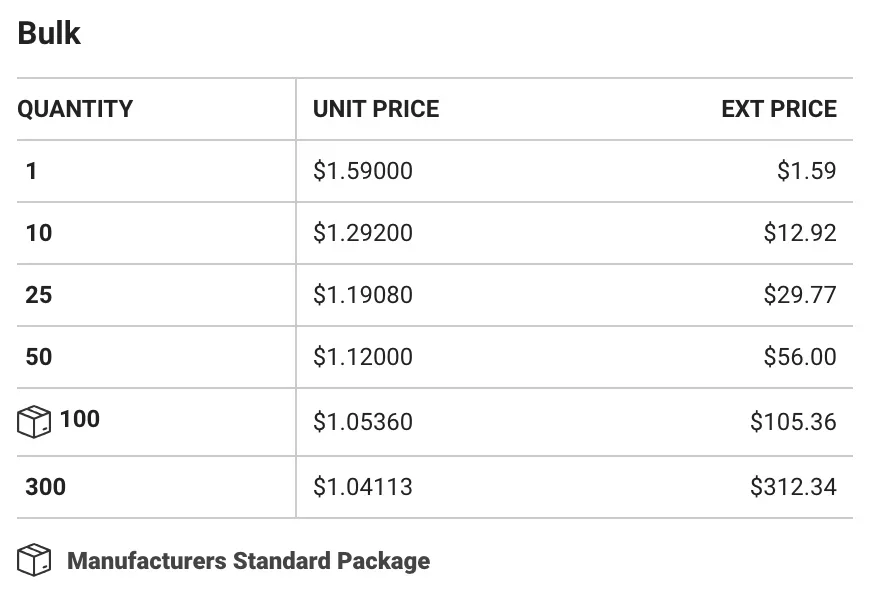Select the quantity 10 price break
The height and width of the screenshot is (597, 869).
[434, 233]
